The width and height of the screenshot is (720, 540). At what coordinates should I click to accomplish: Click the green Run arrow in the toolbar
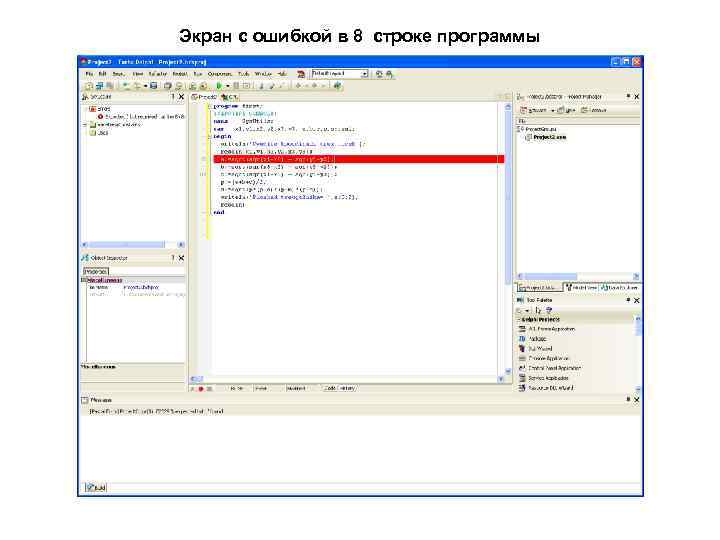click(x=219, y=86)
